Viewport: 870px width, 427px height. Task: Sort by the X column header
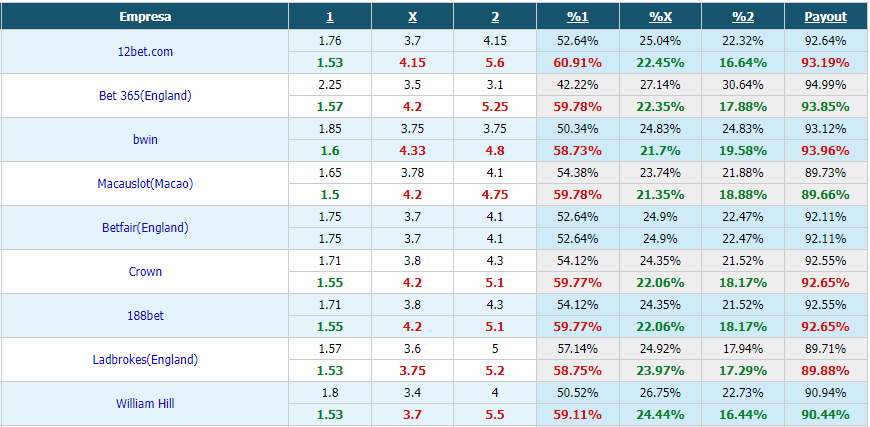[412, 17]
